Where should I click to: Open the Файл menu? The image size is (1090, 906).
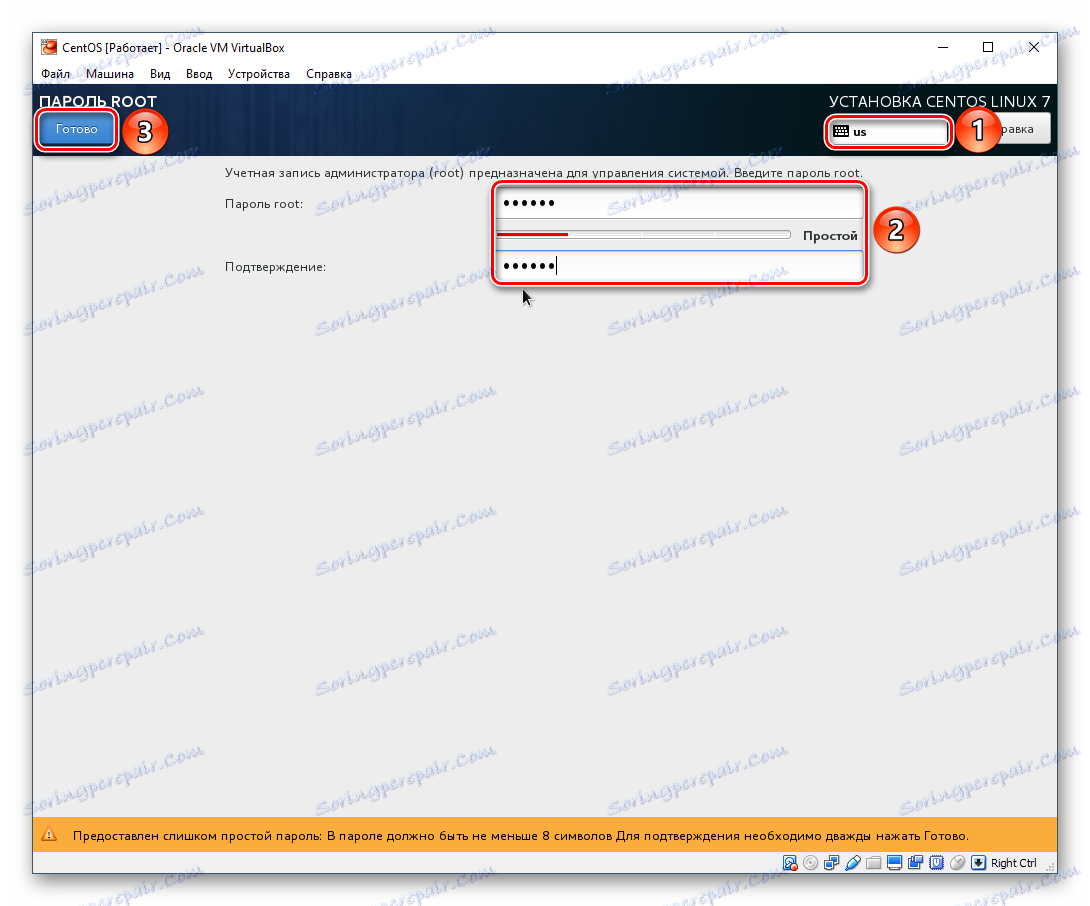(x=56, y=74)
